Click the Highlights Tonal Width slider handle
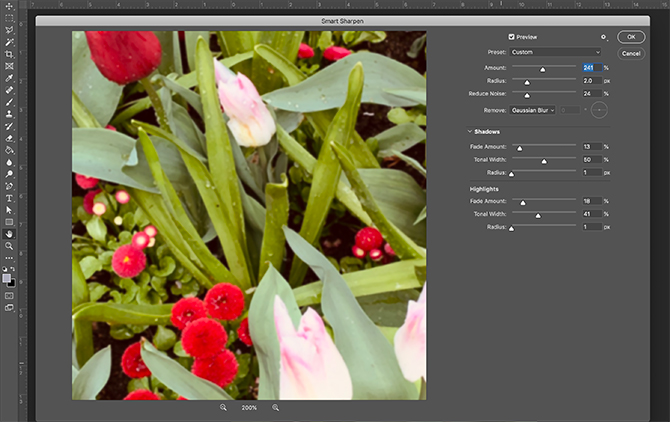670x422 pixels. pos(538,216)
